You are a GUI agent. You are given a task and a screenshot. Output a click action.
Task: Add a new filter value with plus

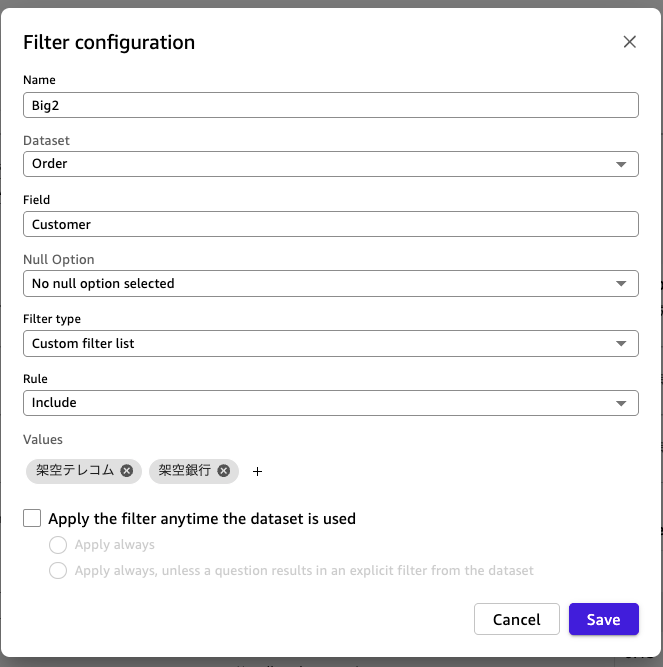257,471
